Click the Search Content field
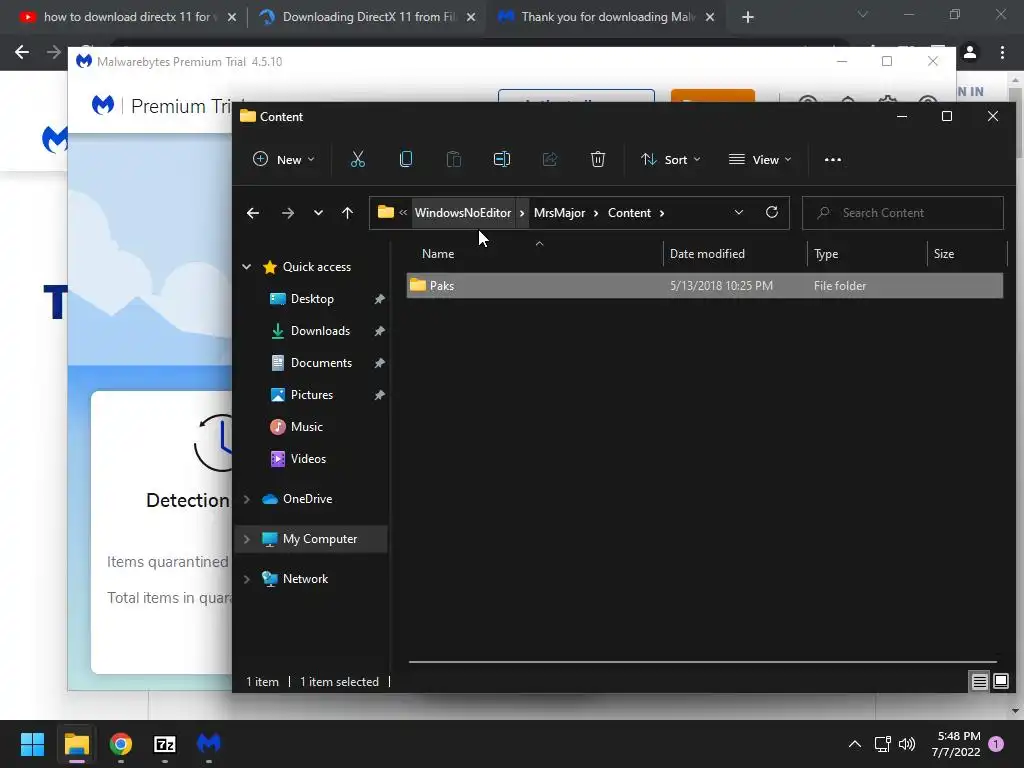Viewport: 1024px width, 768px height. pos(903,213)
